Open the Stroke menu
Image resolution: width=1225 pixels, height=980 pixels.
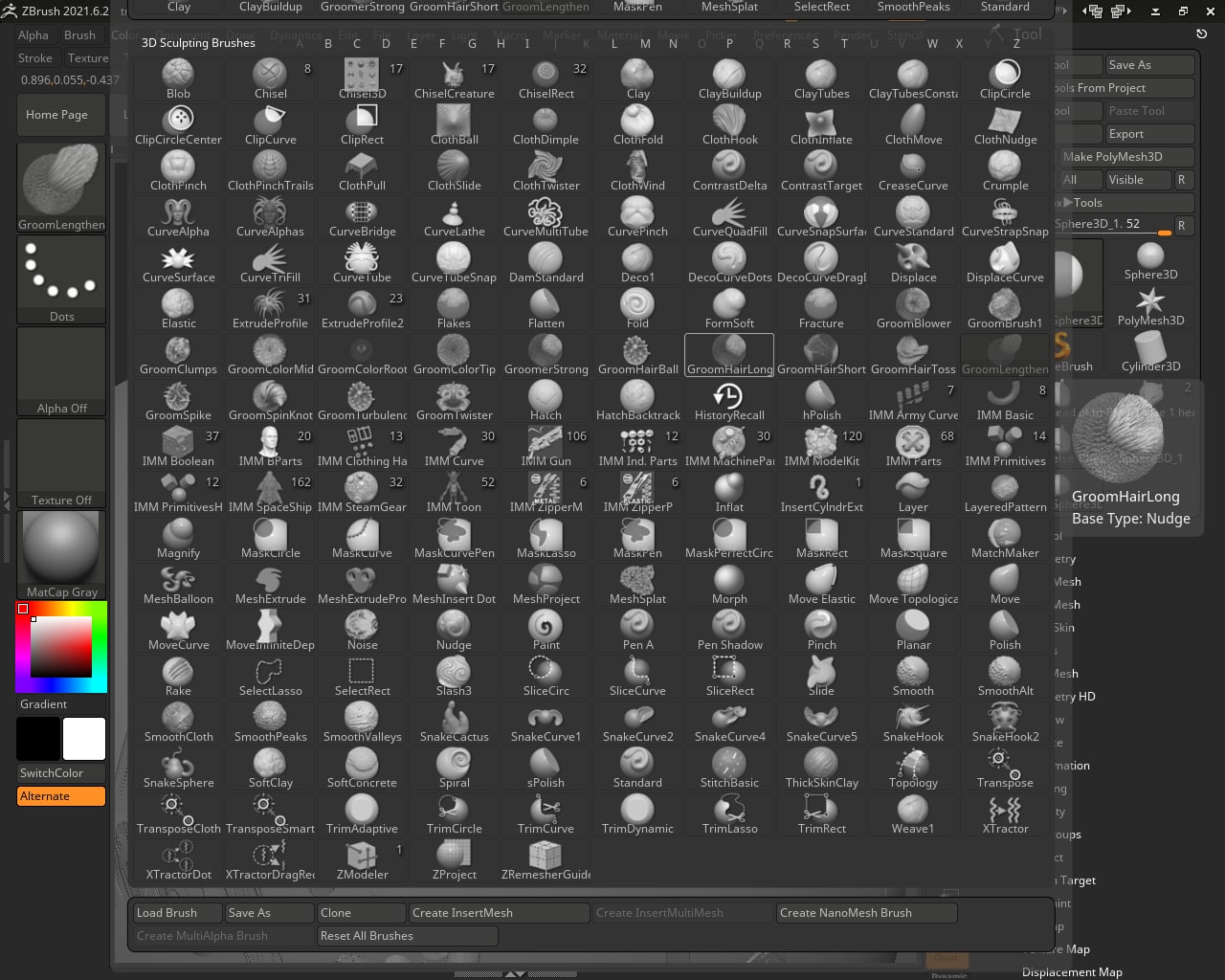[x=35, y=58]
